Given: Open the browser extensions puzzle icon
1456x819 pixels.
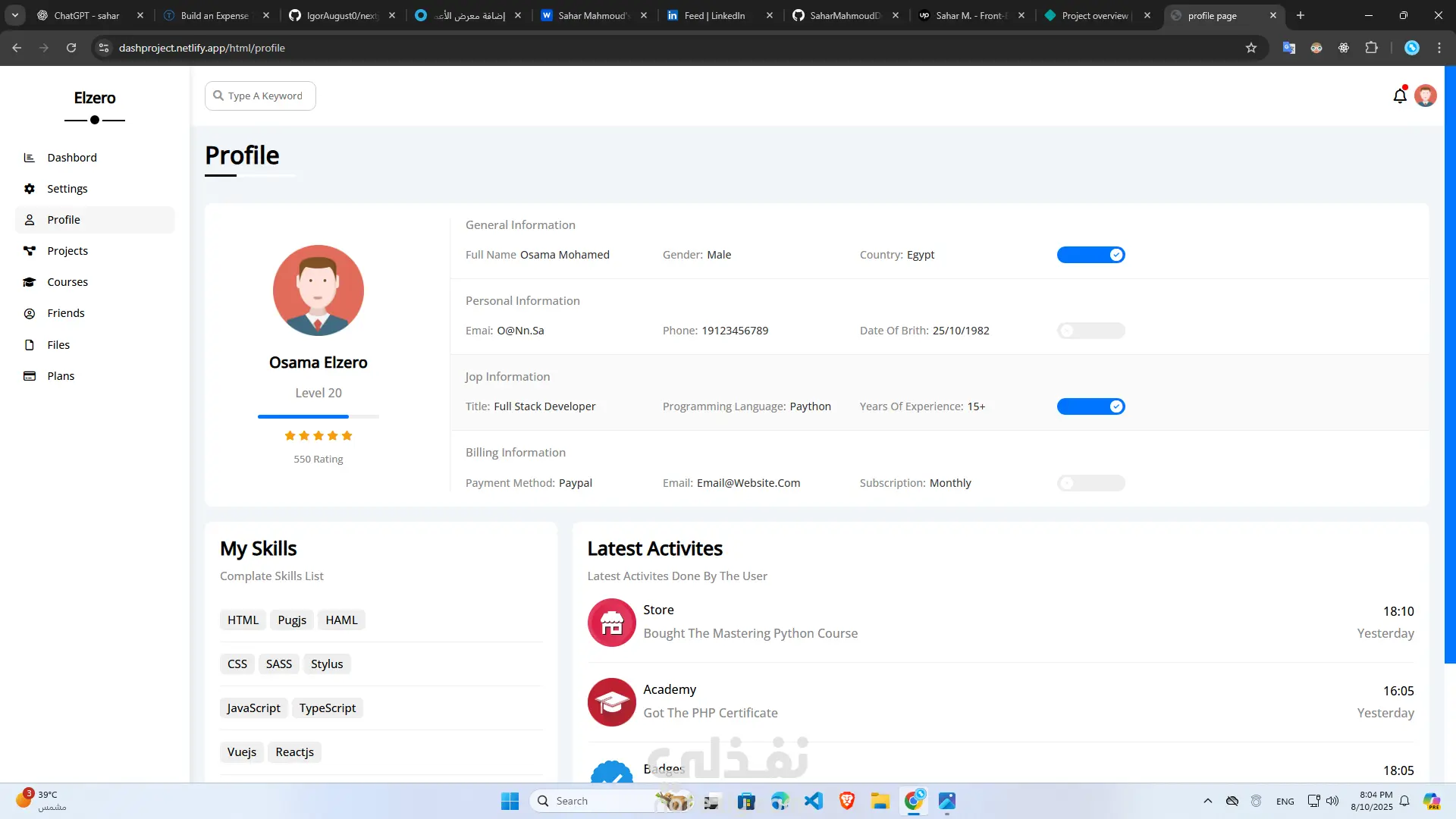Looking at the screenshot, I should pos(1371,48).
